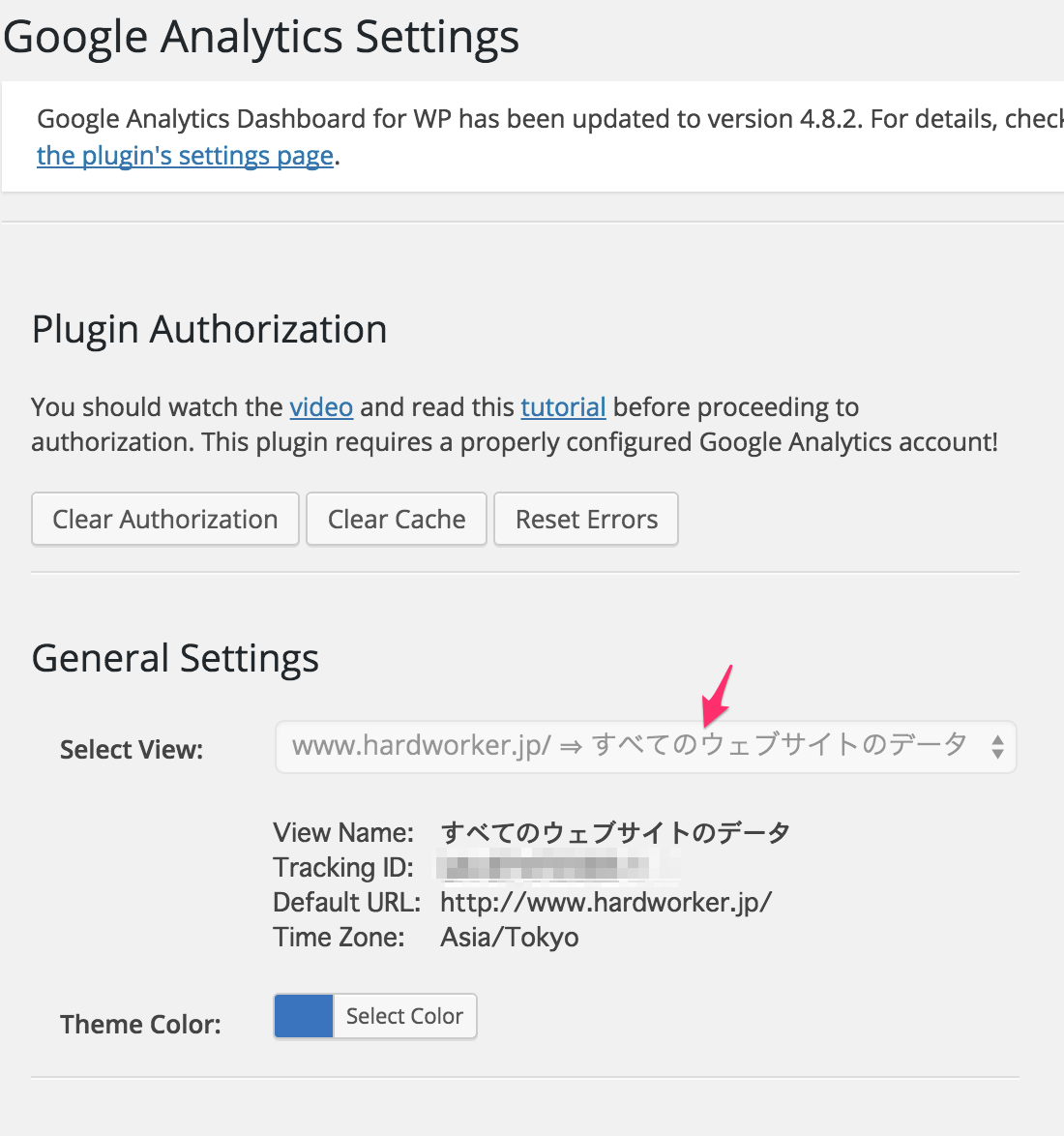Open the plugin's settings page link
The width and height of the screenshot is (1064, 1136).
pyautogui.click(x=186, y=156)
